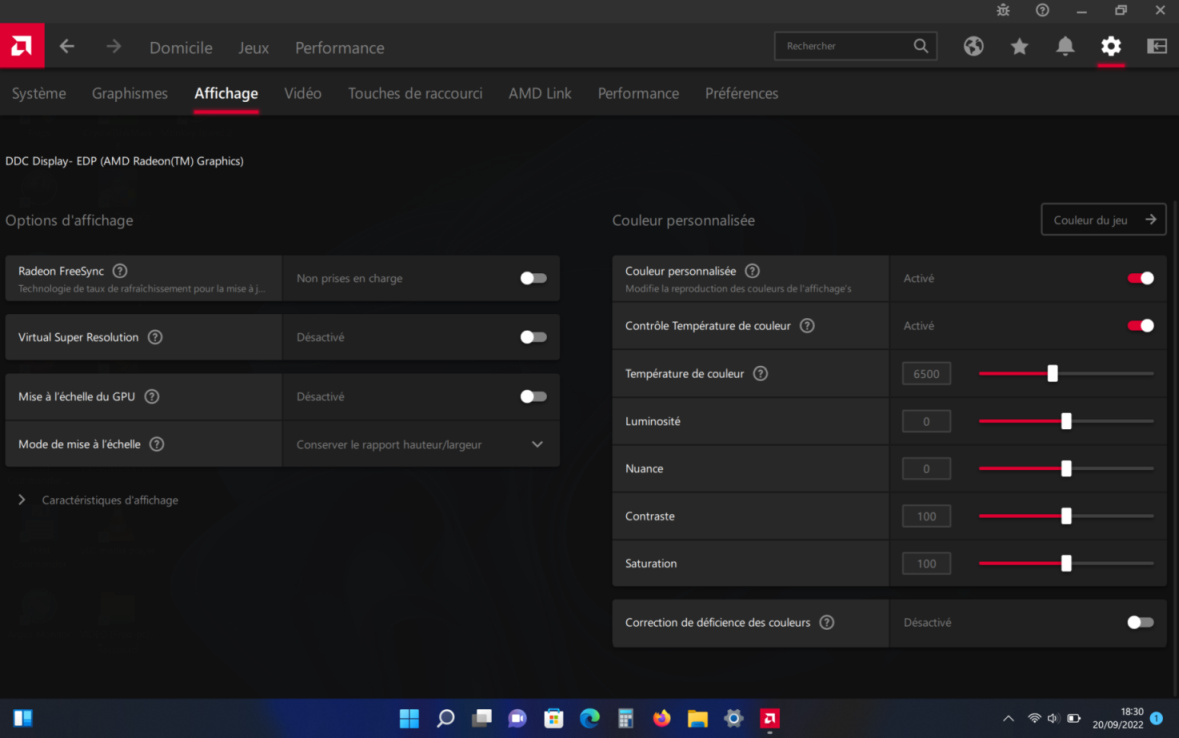Toggle the sidebar panel icon
This screenshot has width=1179, height=738.
point(1156,46)
